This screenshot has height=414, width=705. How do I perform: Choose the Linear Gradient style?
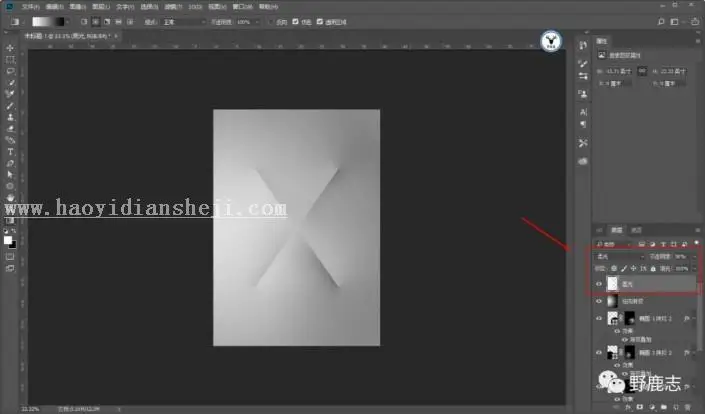[x=84, y=22]
